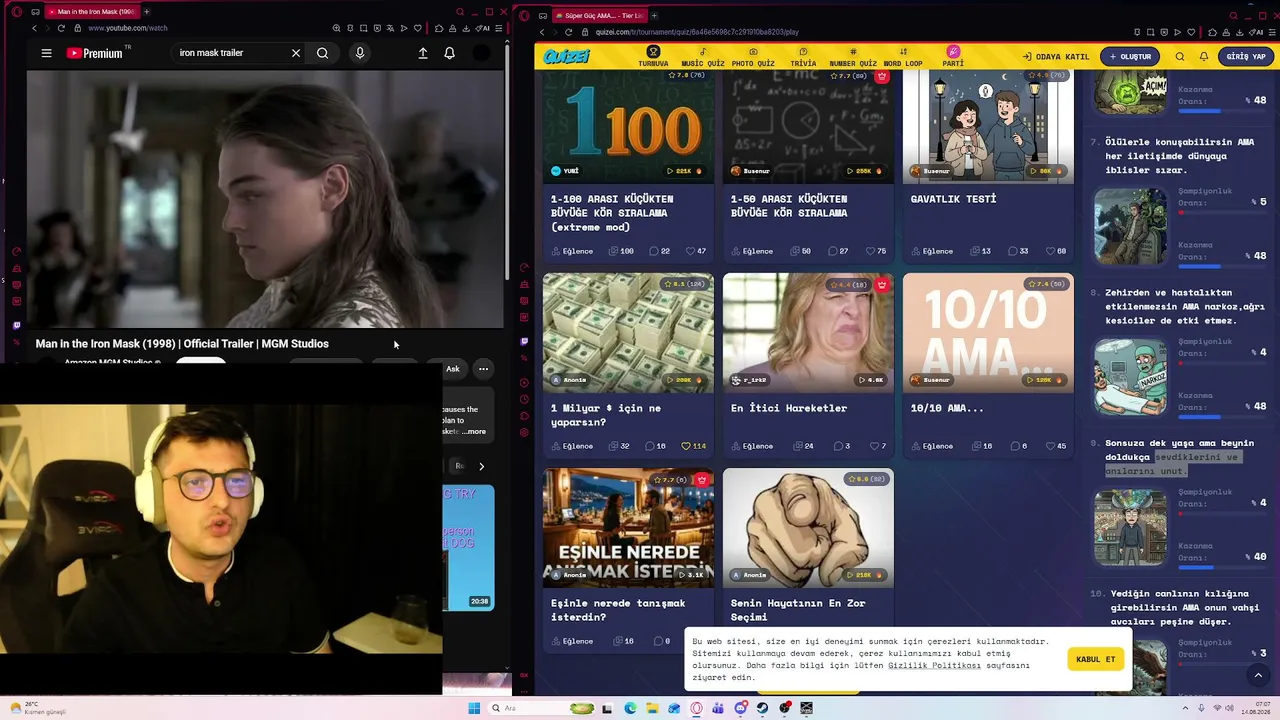Switch to the Süper Güç AMA tab

point(599,15)
